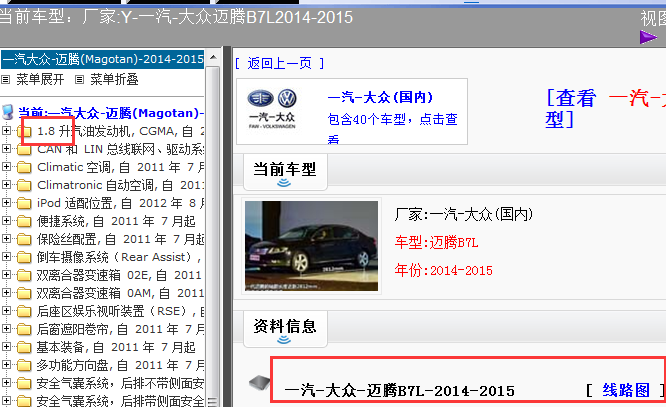Click the folder icon of 后窗遮阳卷帘
666x407 pixels.
point(24,329)
